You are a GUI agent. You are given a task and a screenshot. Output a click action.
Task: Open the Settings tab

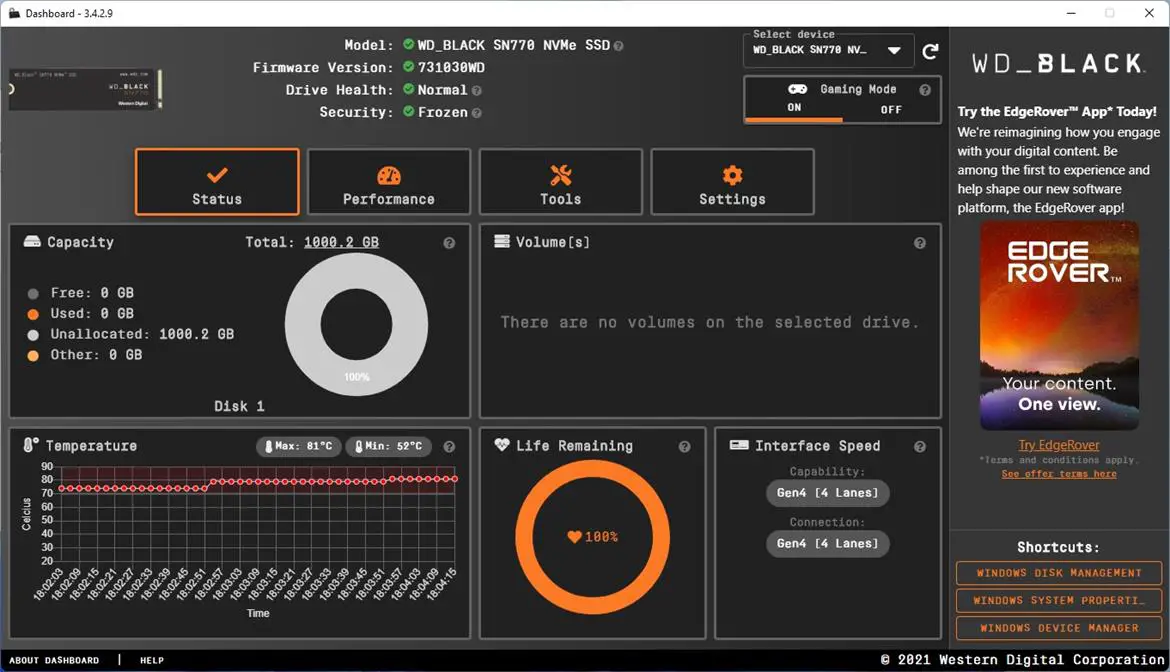click(x=732, y=182)
